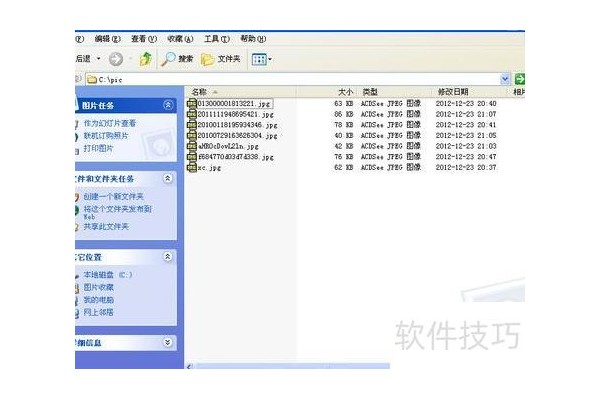Viewport: 600px width, 400px height.
Task: Click date 2012-12-23 21:07
Action: pyautogui.click(x=466, y=114)
